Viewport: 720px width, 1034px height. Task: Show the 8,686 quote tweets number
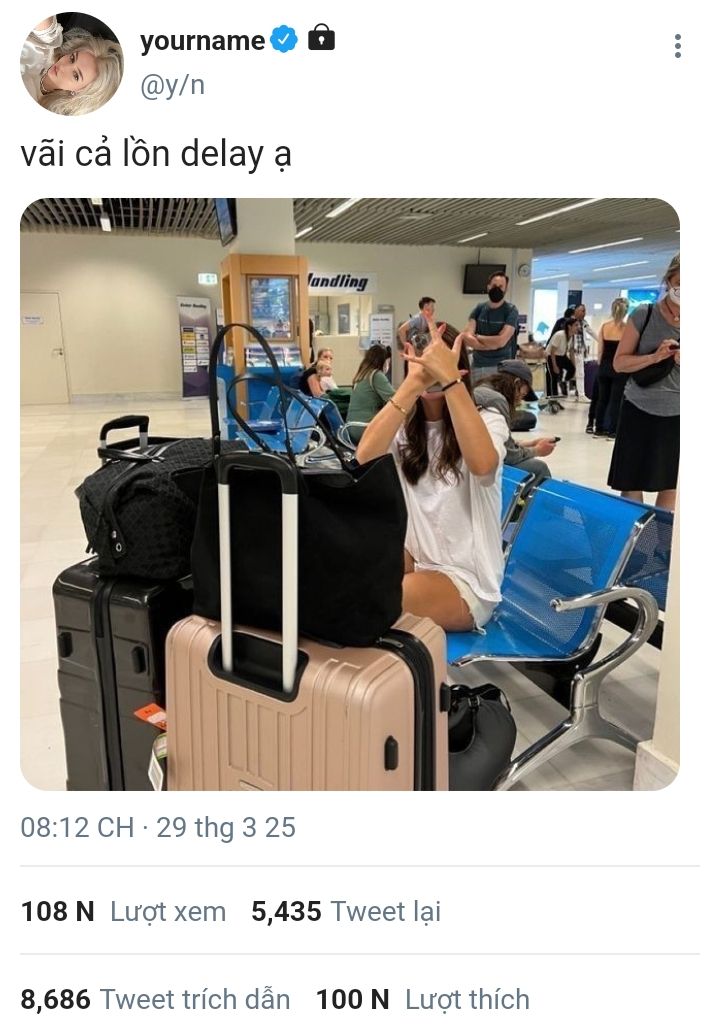(x=55, y=999)
